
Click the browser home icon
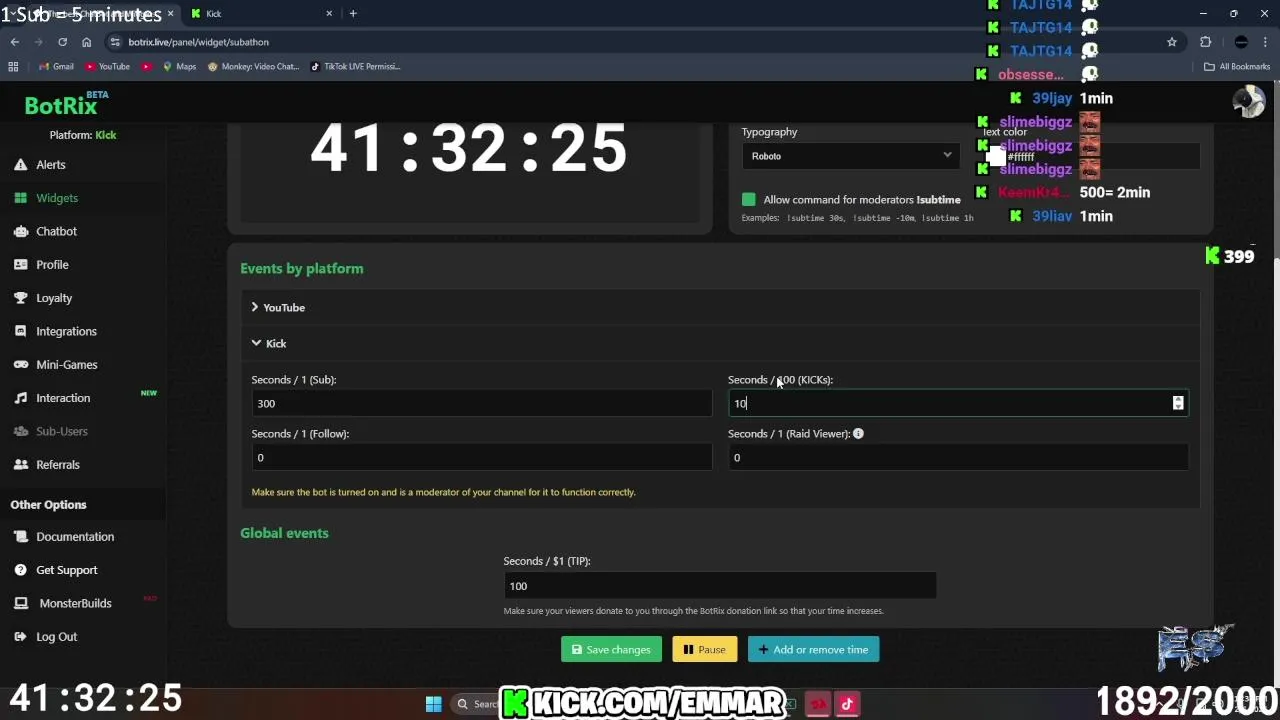coord(86,42)
